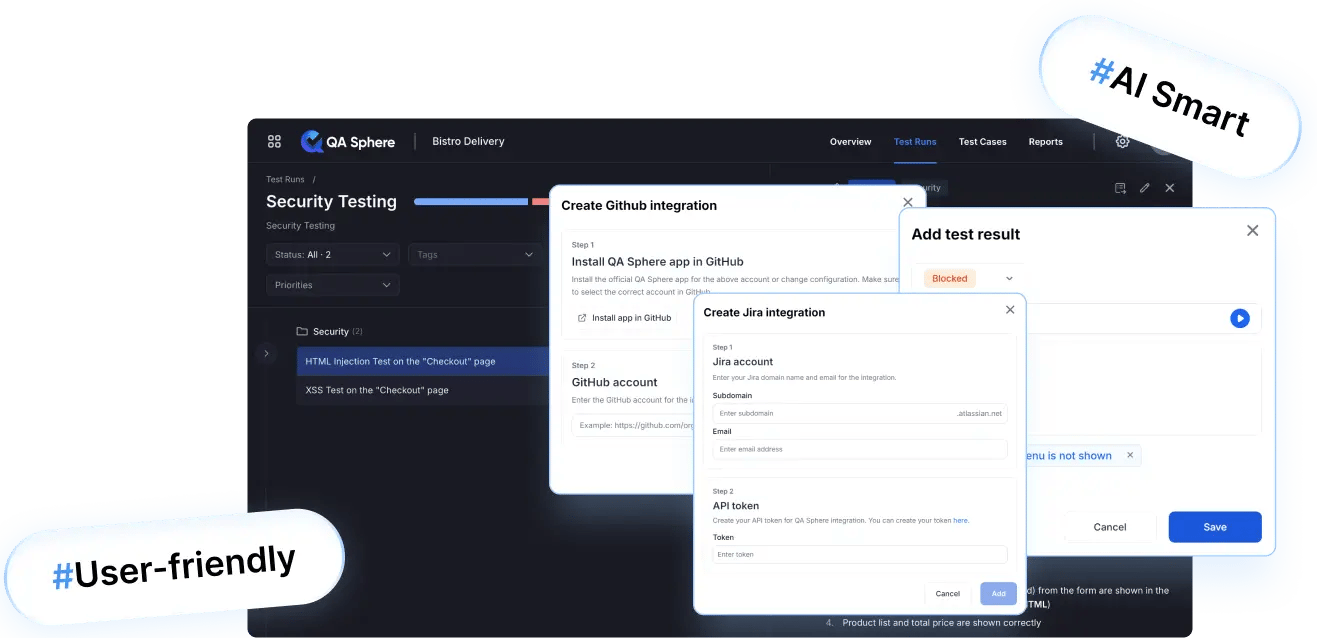The height and width of the screenshot is (638, 1317).
Task: Click the QA Sphere logo
Action: point(348,142)
